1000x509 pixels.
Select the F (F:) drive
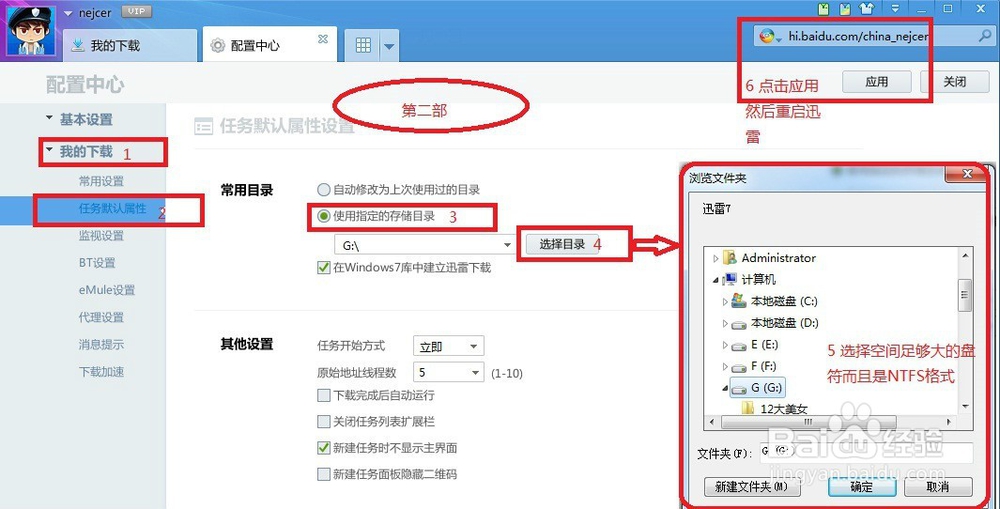[x=764, y=366]
